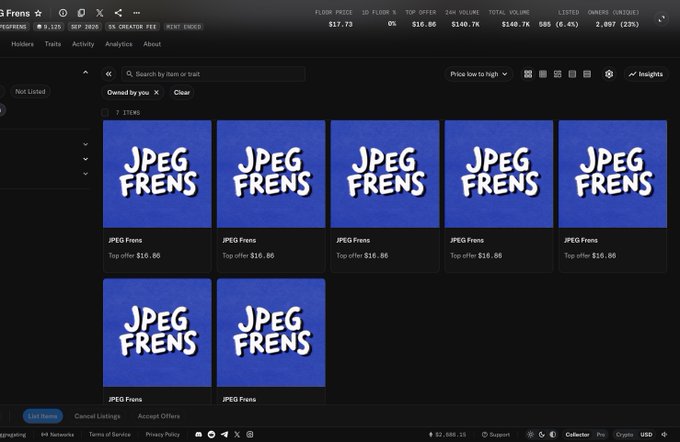Open the Instagram icon in footer
The height and width of the screenshot is (442, 680).
click(x=250, y=434)
